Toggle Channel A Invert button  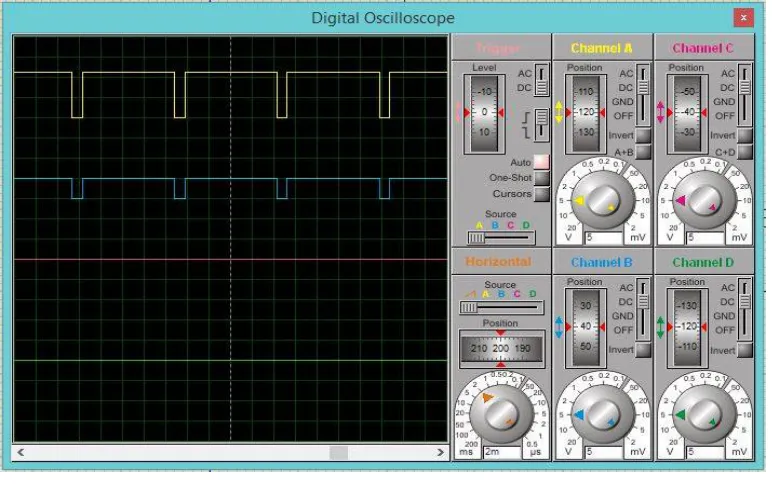coord(643,135)
